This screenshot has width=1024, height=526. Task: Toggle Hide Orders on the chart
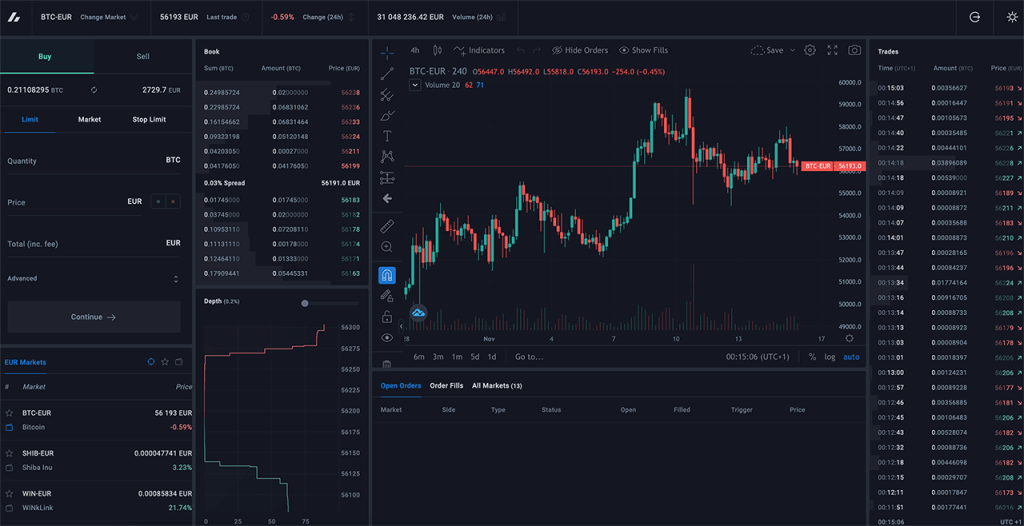[x=579, y=50]
